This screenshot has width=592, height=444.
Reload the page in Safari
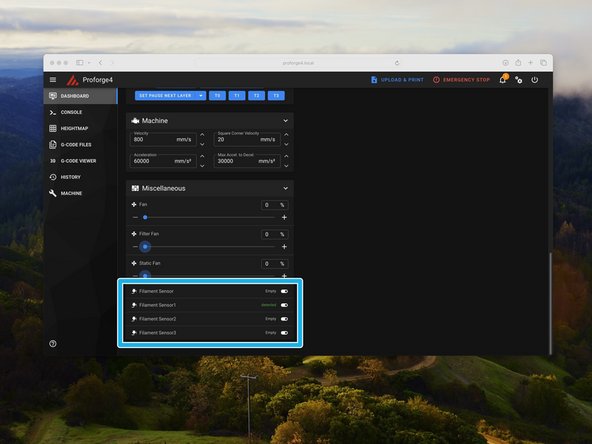397,63
